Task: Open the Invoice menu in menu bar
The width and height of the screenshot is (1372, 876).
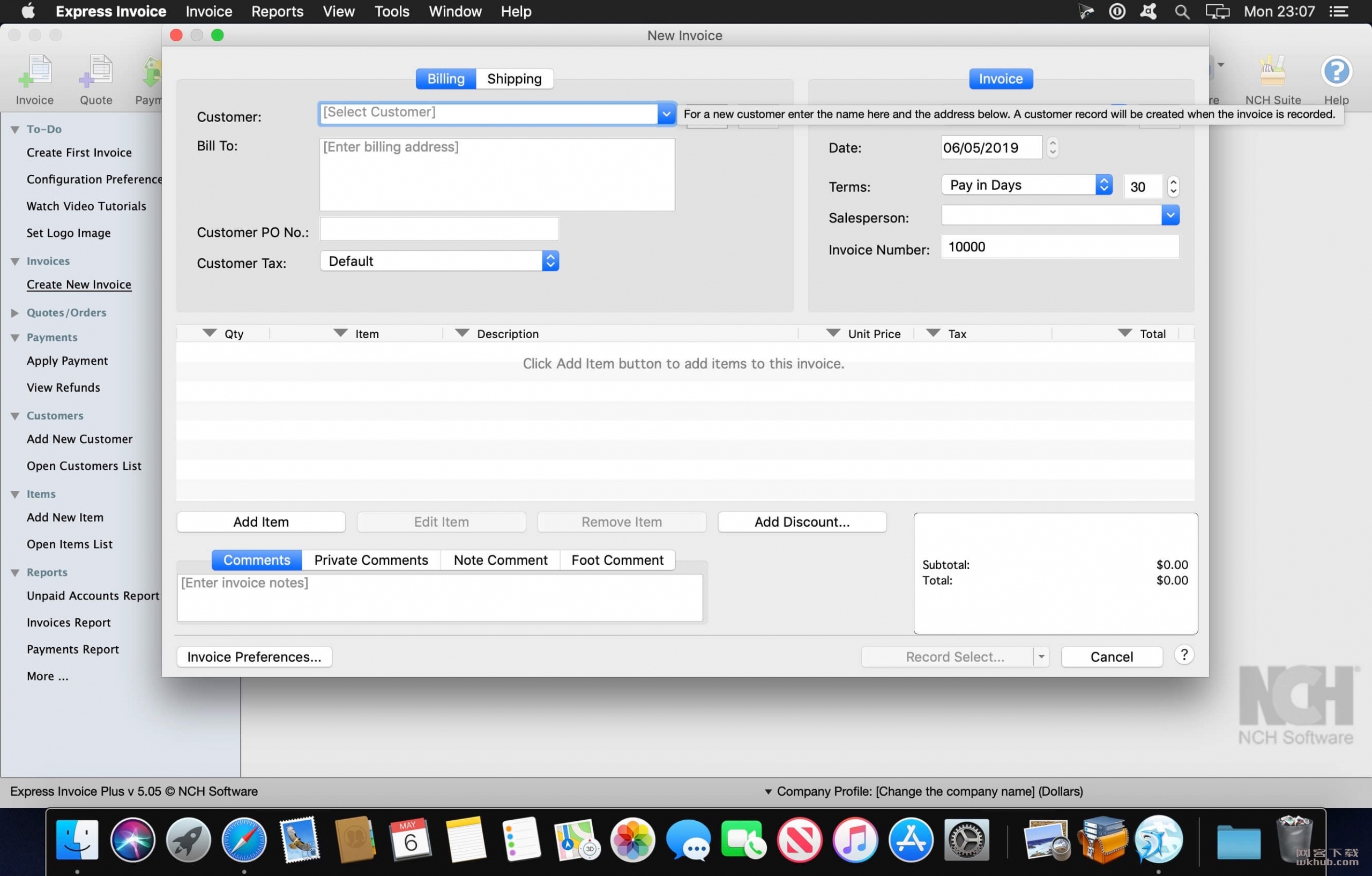Action: (208, 11)
